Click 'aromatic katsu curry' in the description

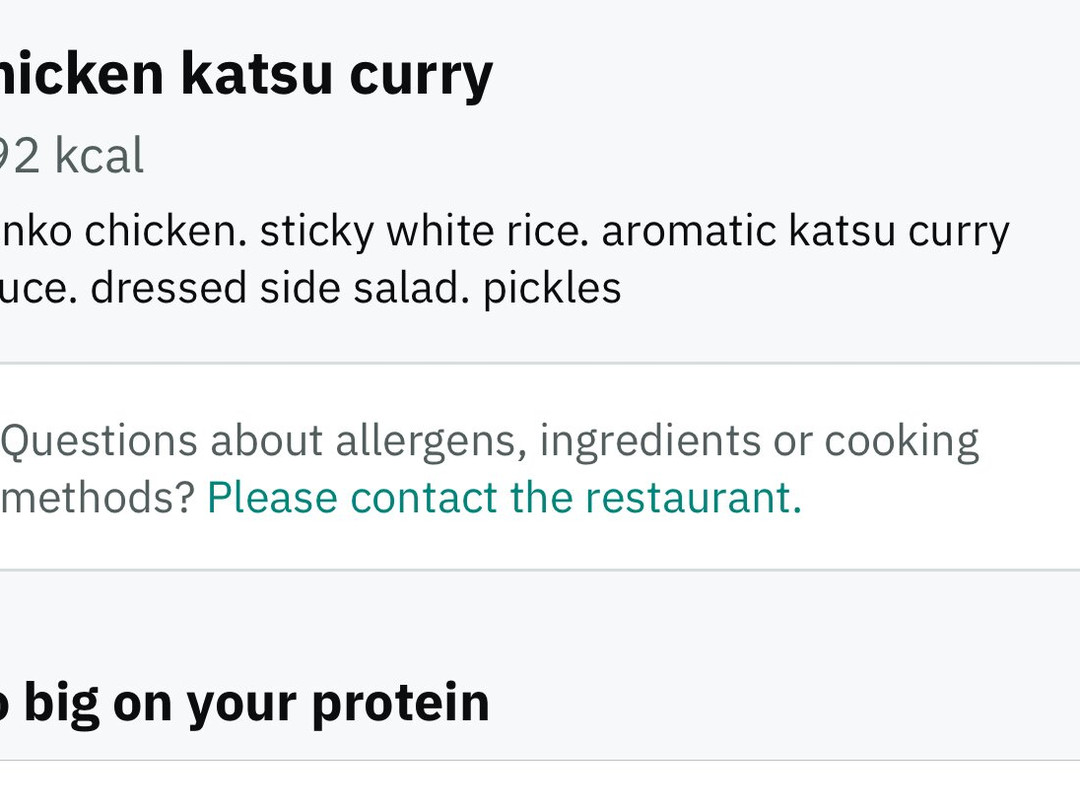[x=805, y=232]
